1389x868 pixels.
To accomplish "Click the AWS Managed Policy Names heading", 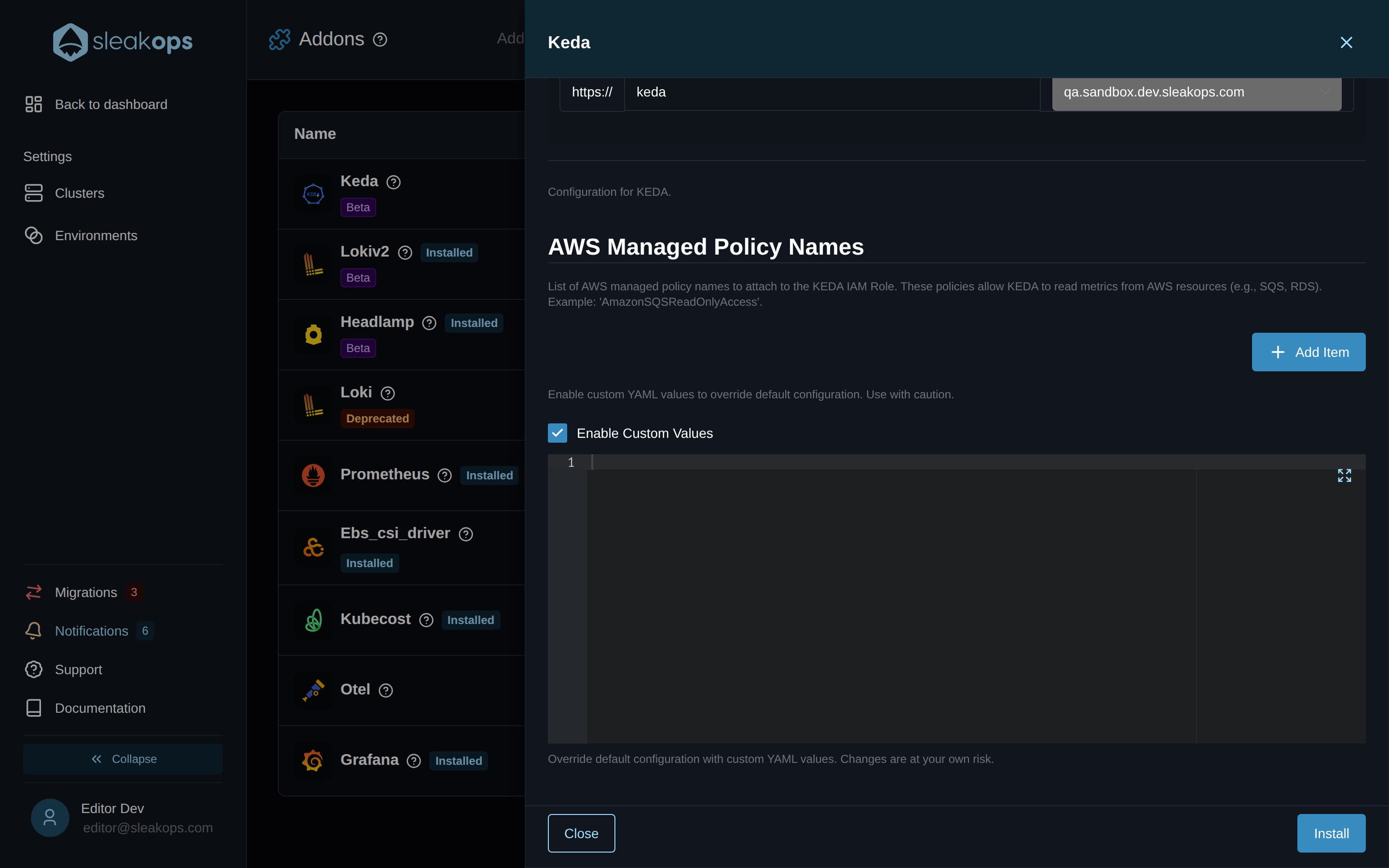I will click(x=706, y=247).
